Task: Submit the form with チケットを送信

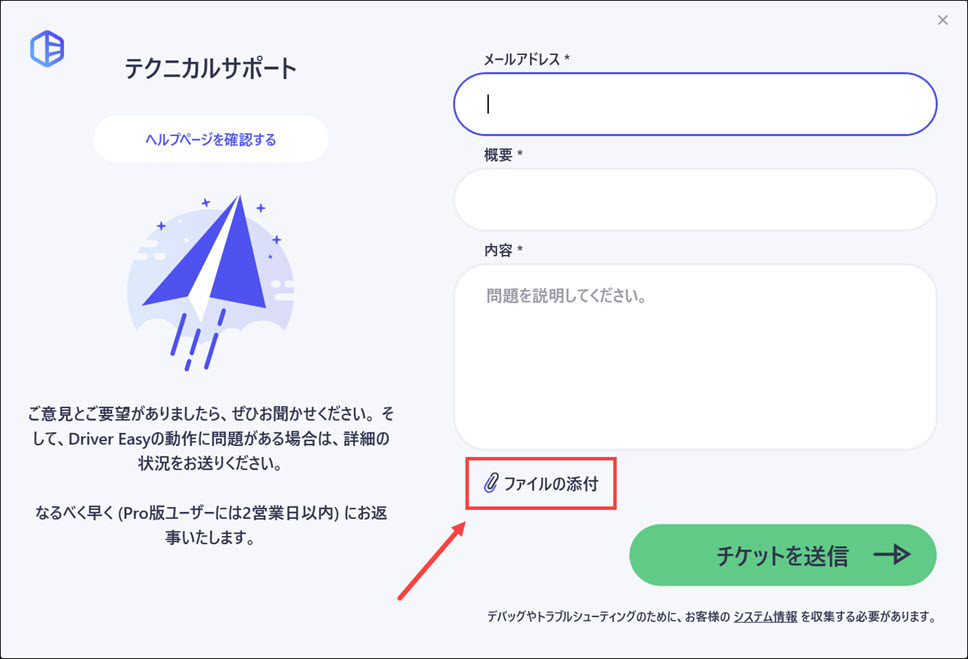Action: click(x=782, y=555)
